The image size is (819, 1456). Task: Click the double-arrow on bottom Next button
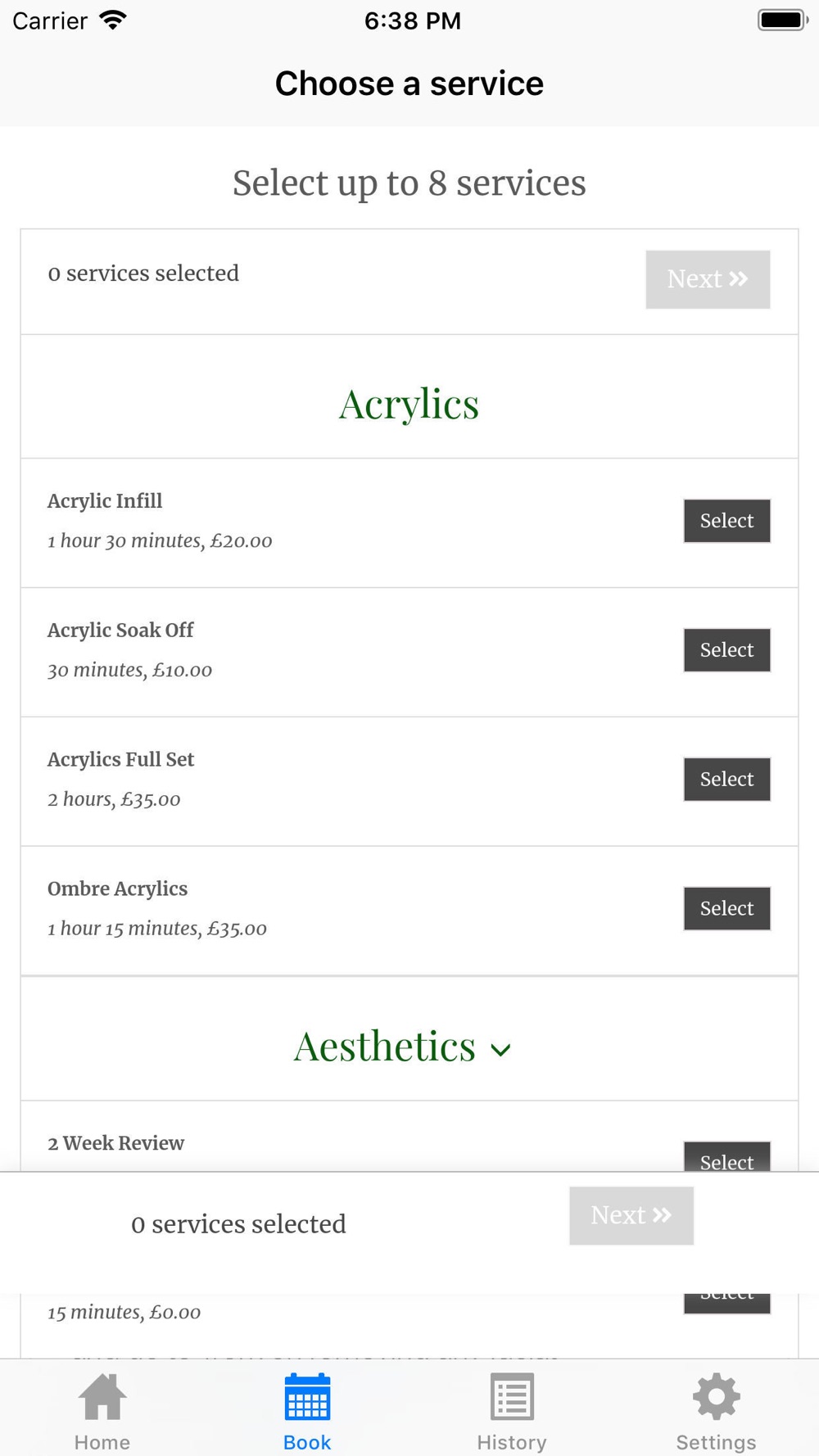[x=663, y=1215]
